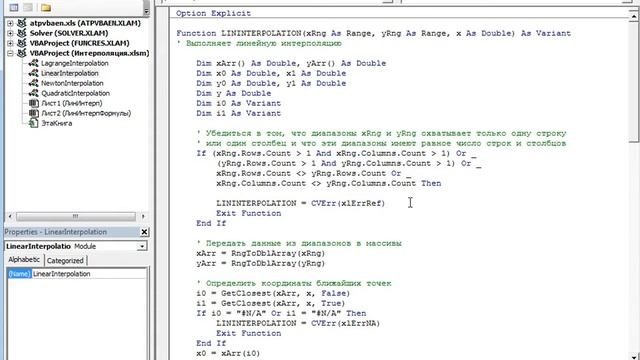The width and height of the screenshot is (640, 360).
Task: Select the Solver project icon
Action: tap(22, 33)
